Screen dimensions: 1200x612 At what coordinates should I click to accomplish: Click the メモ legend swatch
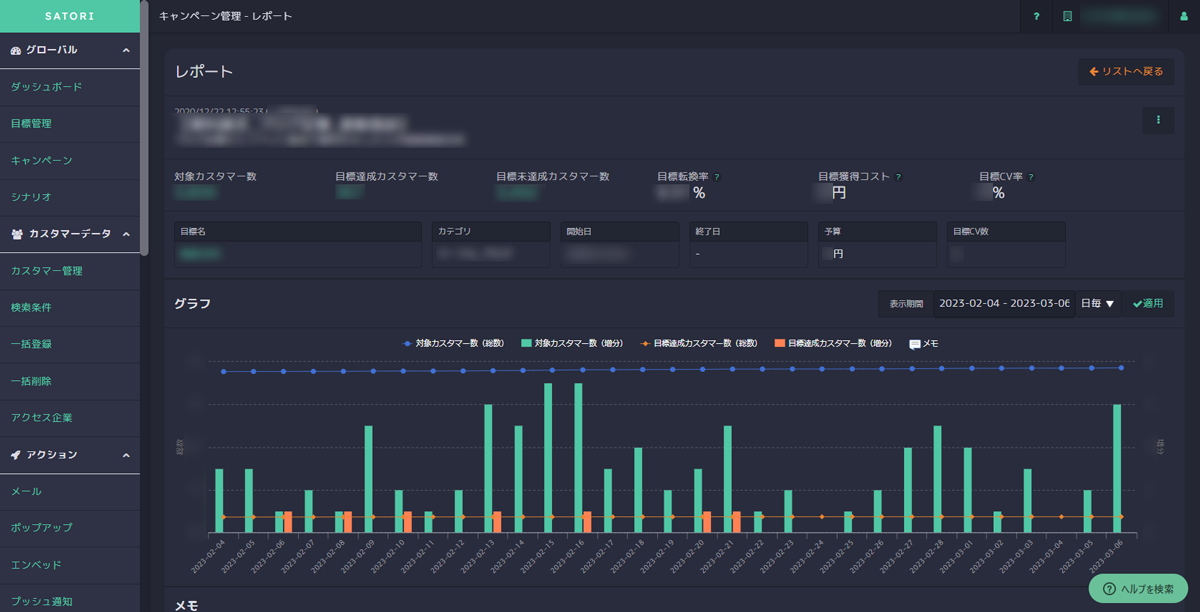[x=915, y=343]
